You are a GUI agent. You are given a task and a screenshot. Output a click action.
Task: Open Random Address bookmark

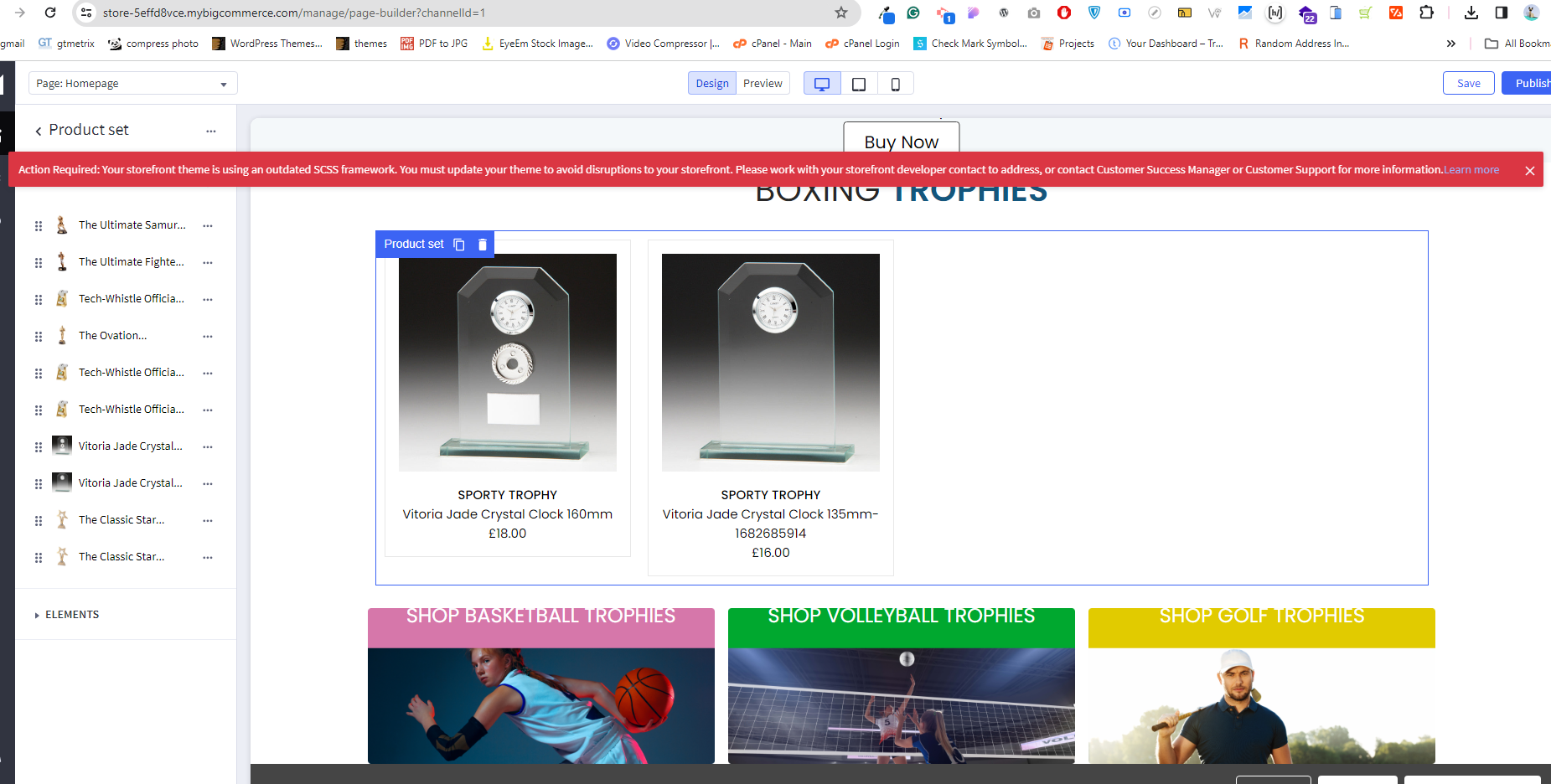click(x=1294, y=44)
